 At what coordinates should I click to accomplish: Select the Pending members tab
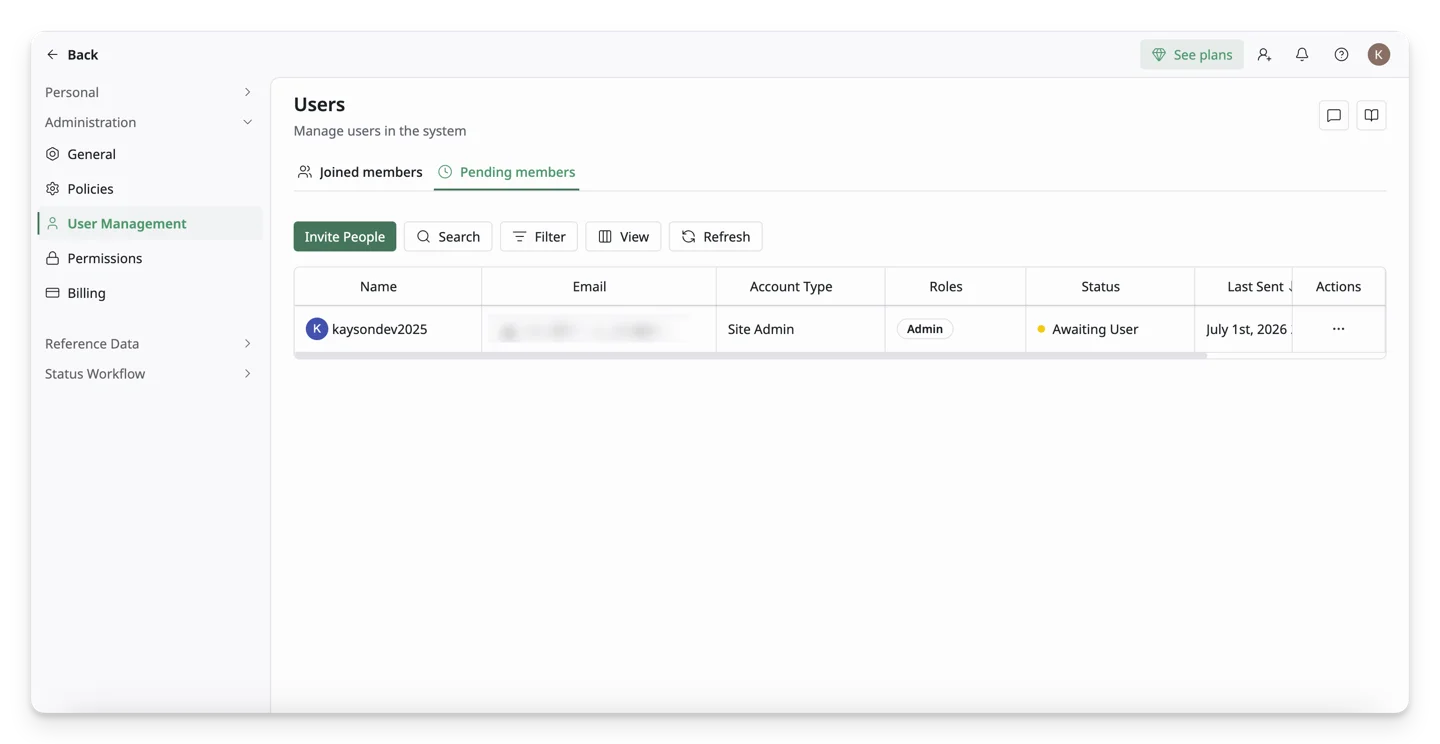click(x=507, y=172)
